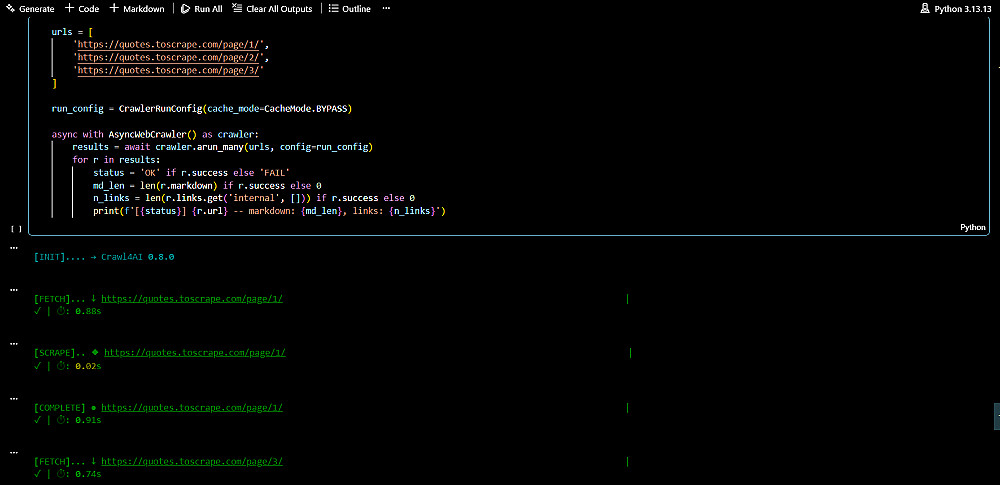Click the 'Crawl4AI 0.8.0' init output text
Viewport: 1000px width, 485px height.
point(137,257)
